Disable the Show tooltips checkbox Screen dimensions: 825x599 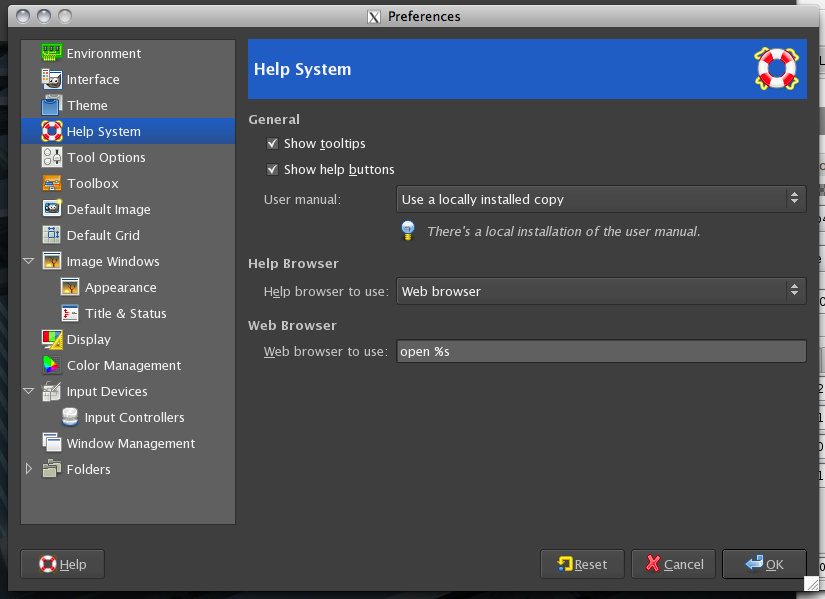tap(272, 144)
